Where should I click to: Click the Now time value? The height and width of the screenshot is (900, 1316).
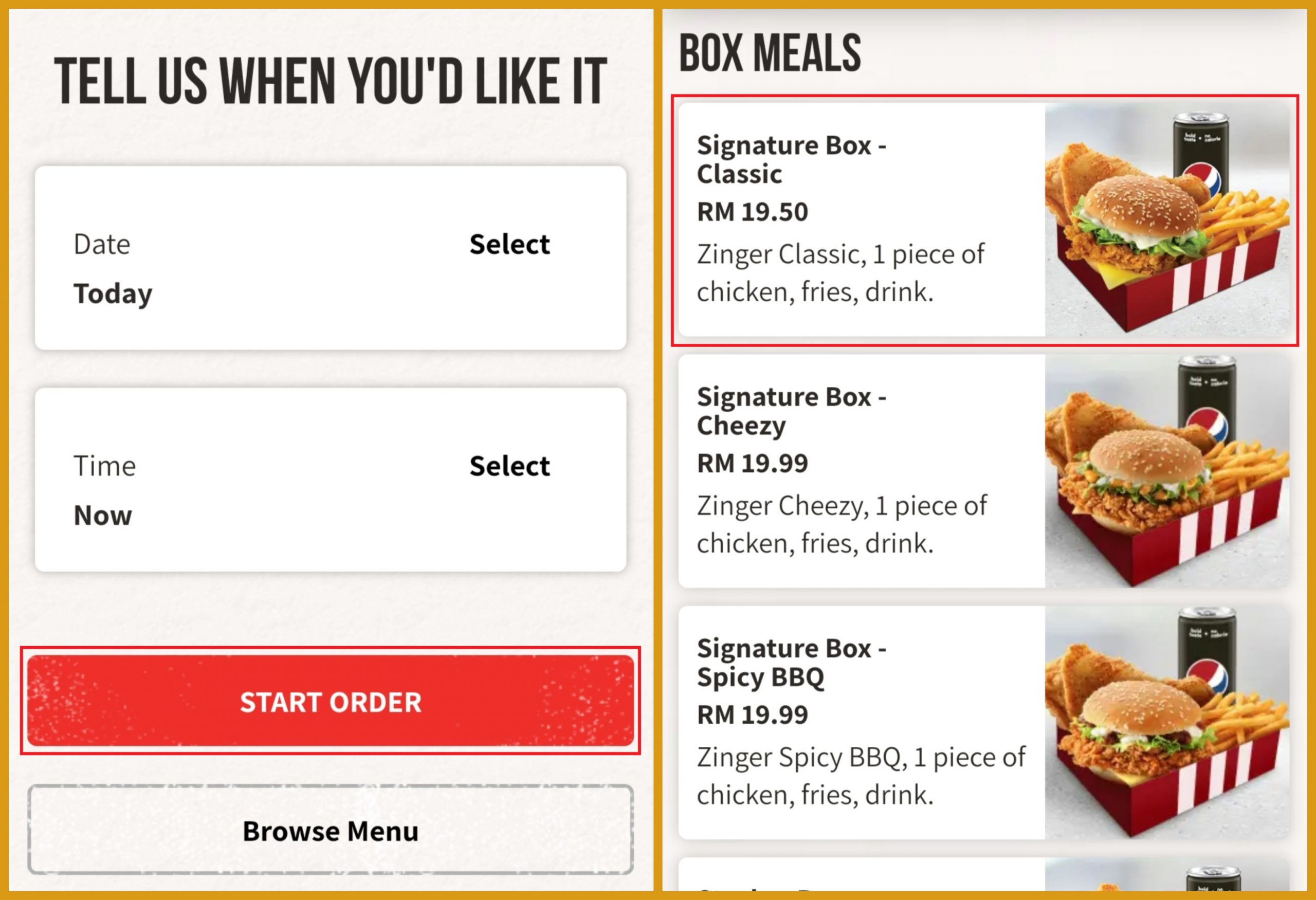pos(102,516)
